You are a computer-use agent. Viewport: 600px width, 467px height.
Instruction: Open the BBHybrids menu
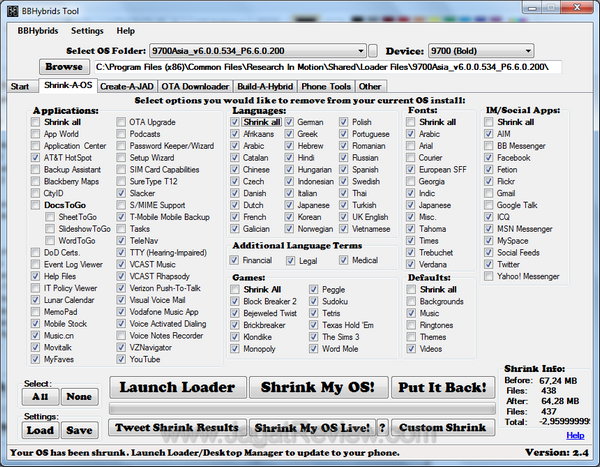pos(38,31)
